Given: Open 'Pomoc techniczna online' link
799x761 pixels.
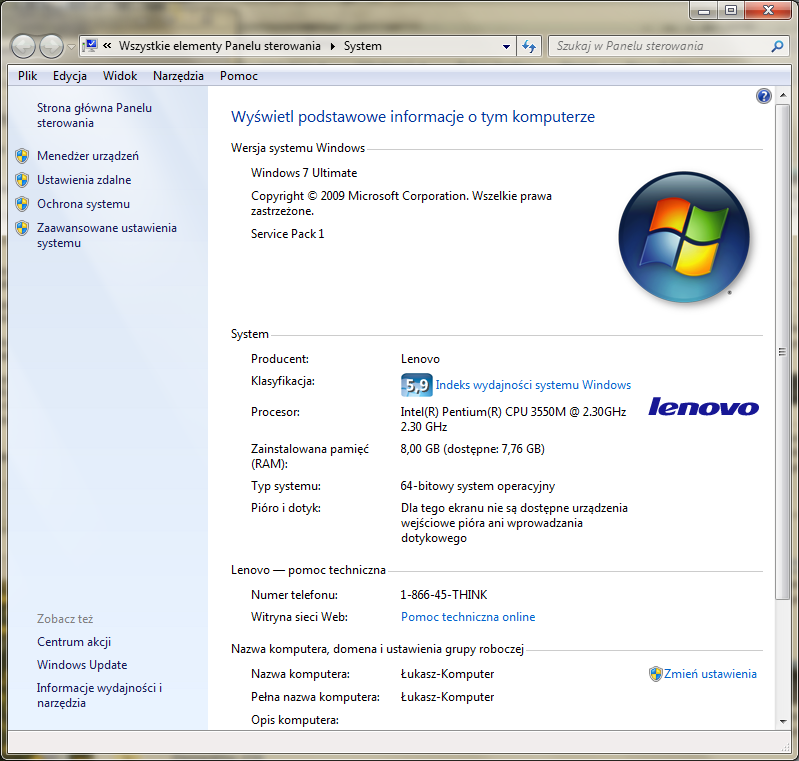Looking at the screenshot, I should click(x=468, y=617).
